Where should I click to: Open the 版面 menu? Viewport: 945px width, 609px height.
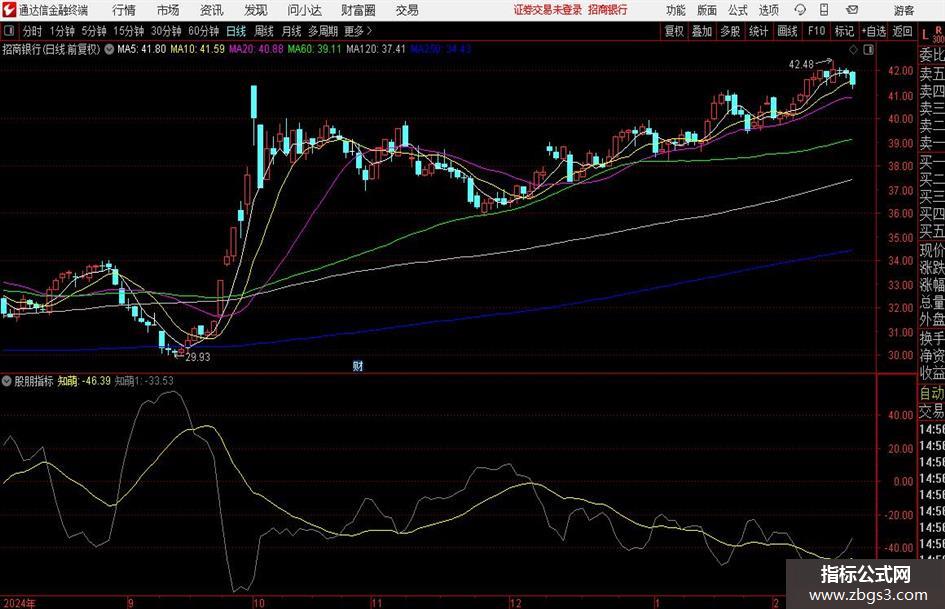click(707, 10)
